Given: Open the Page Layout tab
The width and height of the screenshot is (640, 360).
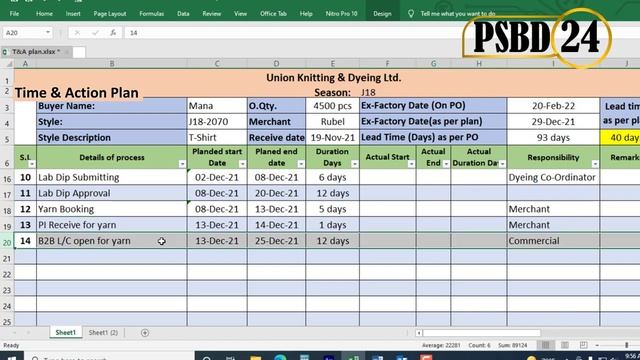Looking at the screenshot, I should click(109, 13).
